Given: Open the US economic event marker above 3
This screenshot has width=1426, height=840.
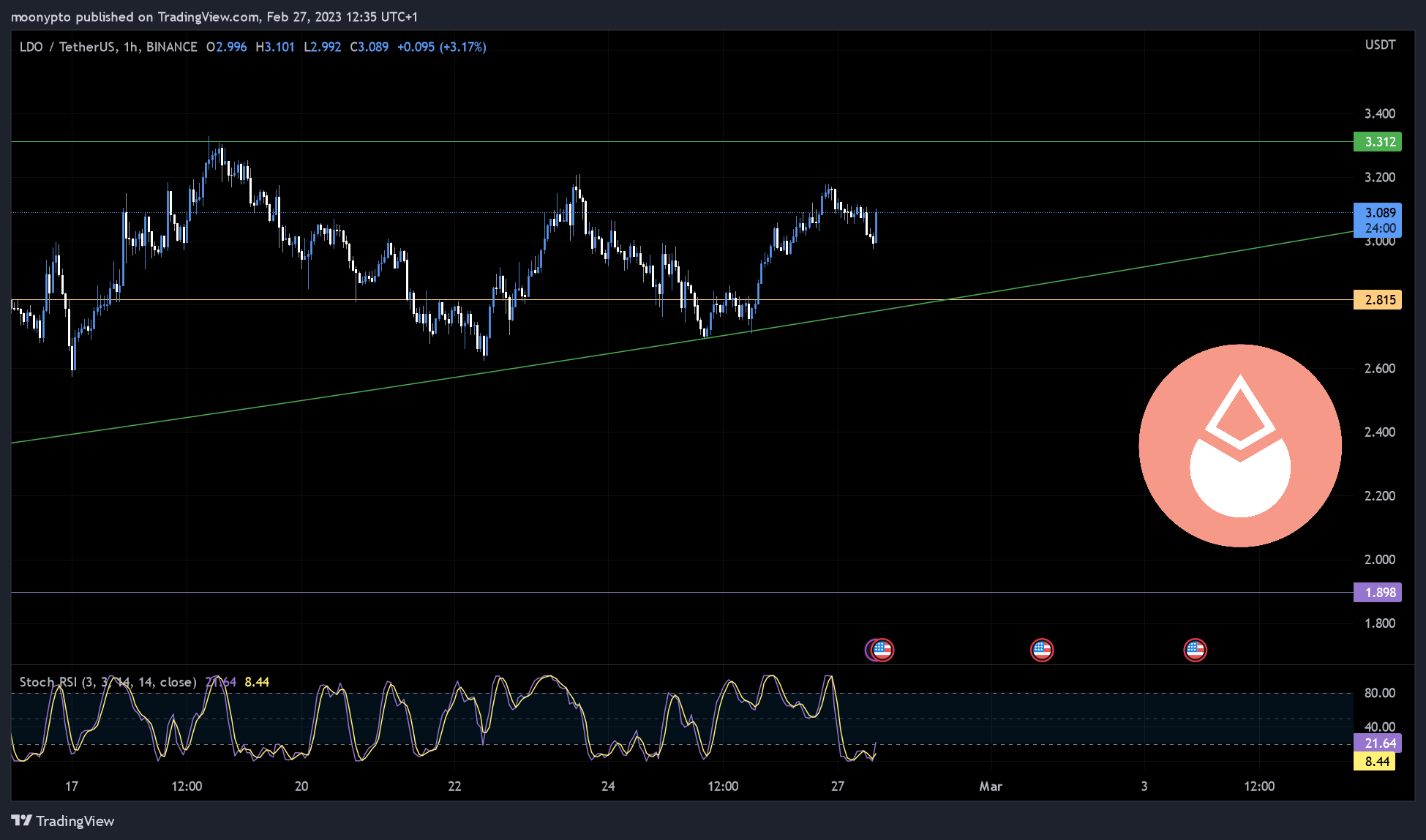Looking at the screenshot, I should (x=1195, y=650).
